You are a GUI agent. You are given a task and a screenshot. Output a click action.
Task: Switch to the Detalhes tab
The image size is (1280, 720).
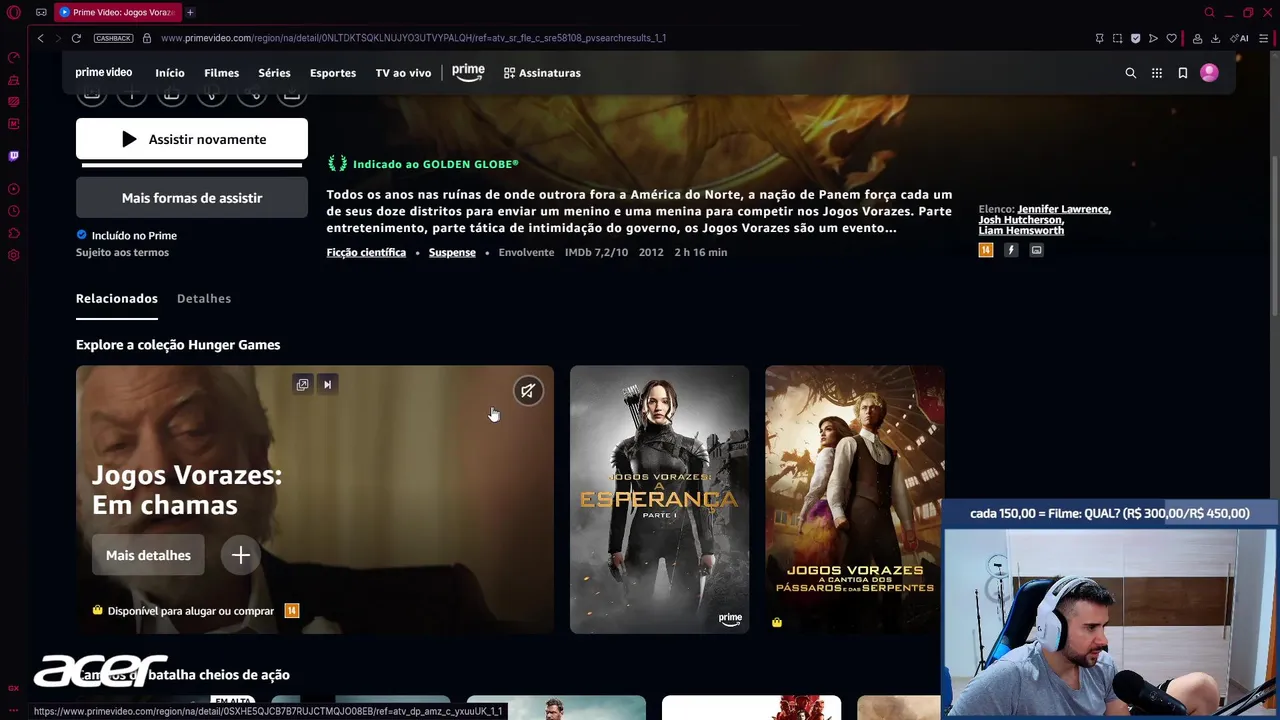click(204, 298)
